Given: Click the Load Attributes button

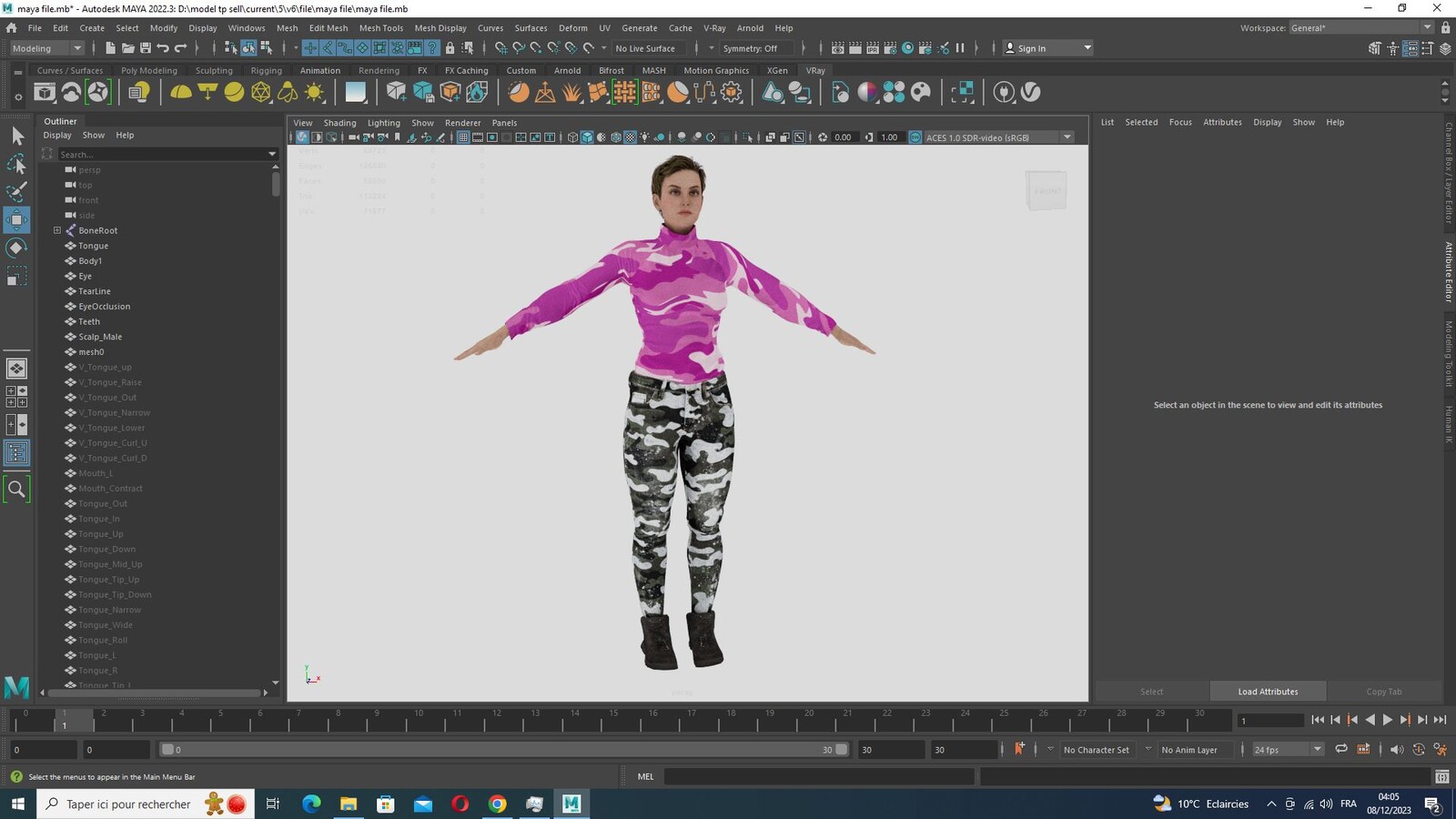Looking at the screenshot, I should point(1268,692).
